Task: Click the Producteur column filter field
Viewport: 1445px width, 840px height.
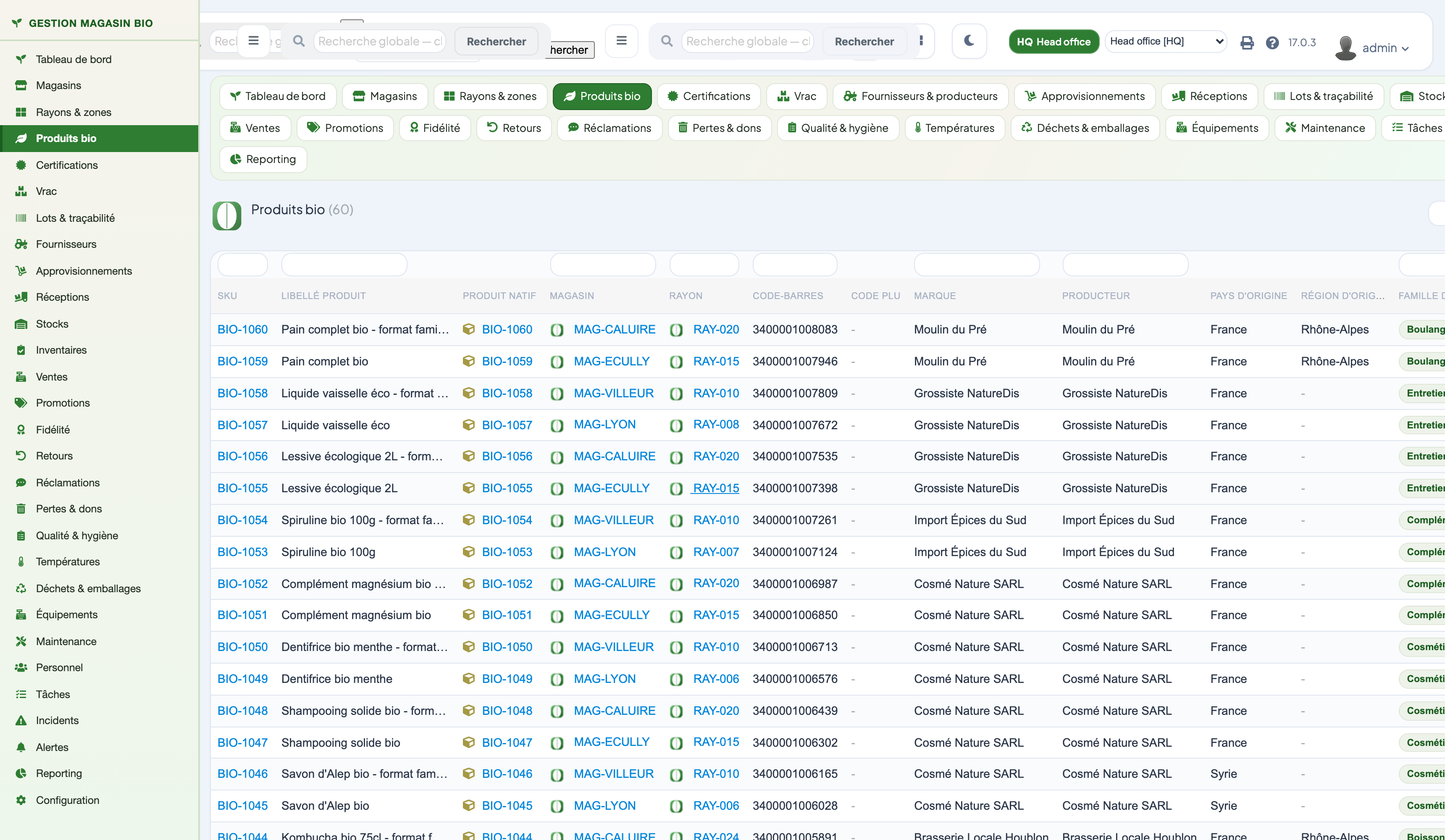Action: 1125,265
